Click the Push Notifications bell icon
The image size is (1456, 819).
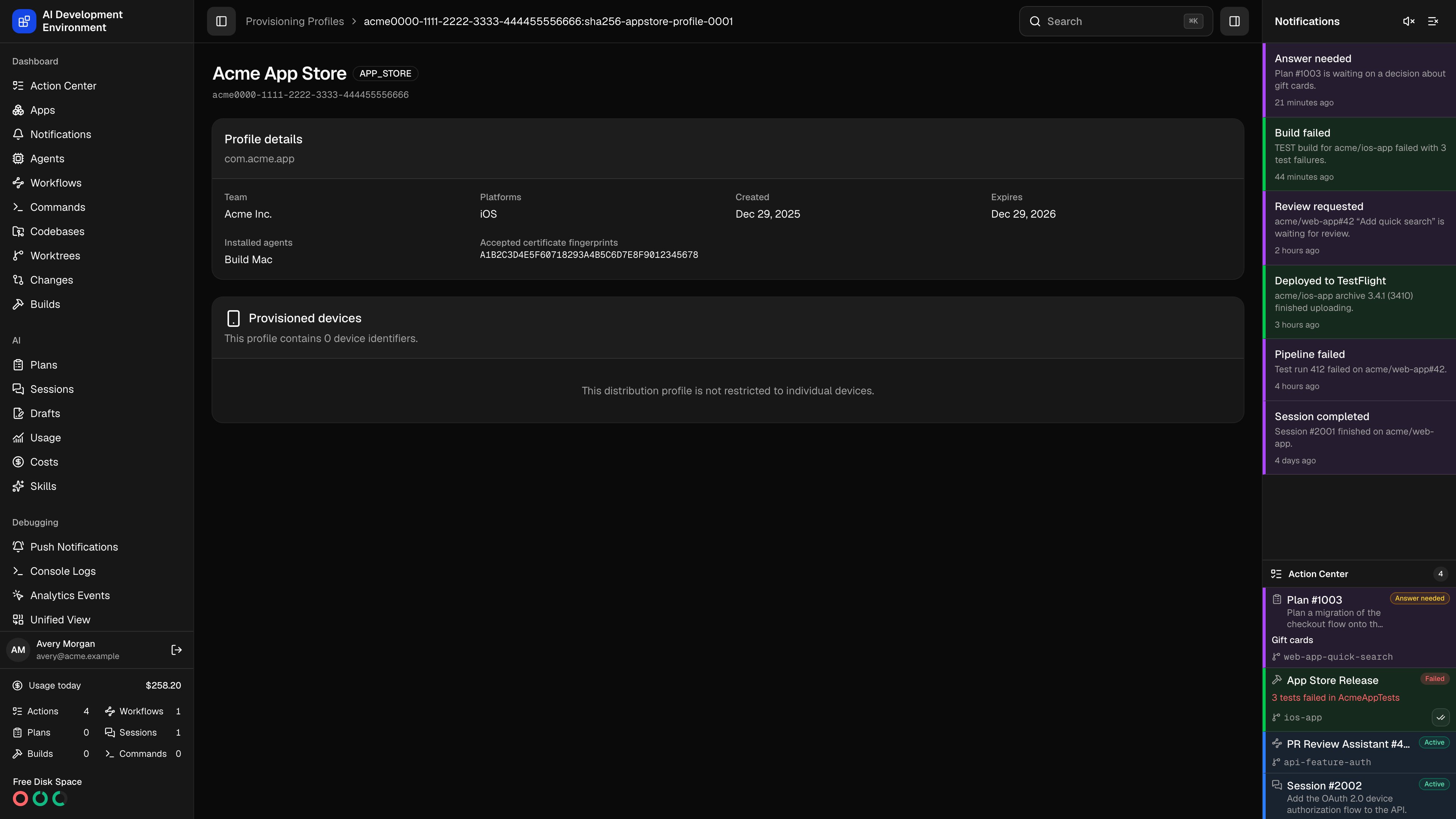coord(18,547)
